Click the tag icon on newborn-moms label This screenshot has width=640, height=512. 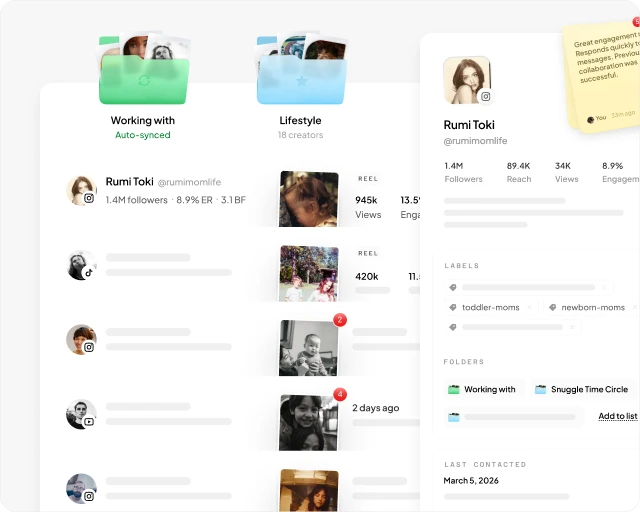click(552, 307)
